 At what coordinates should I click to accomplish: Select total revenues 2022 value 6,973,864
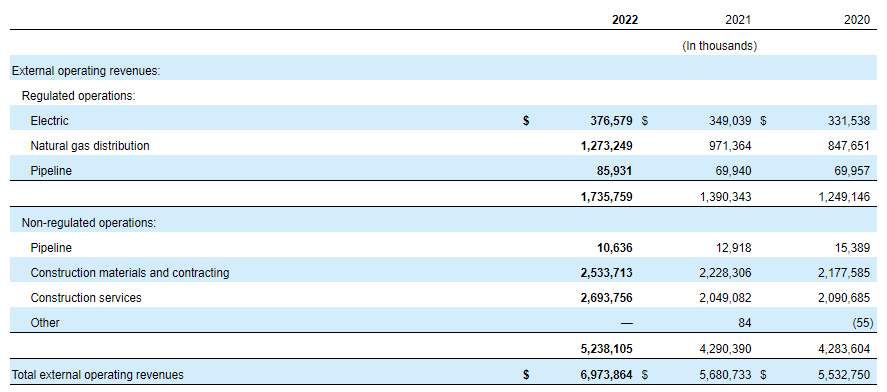click(x=606, y=374)
